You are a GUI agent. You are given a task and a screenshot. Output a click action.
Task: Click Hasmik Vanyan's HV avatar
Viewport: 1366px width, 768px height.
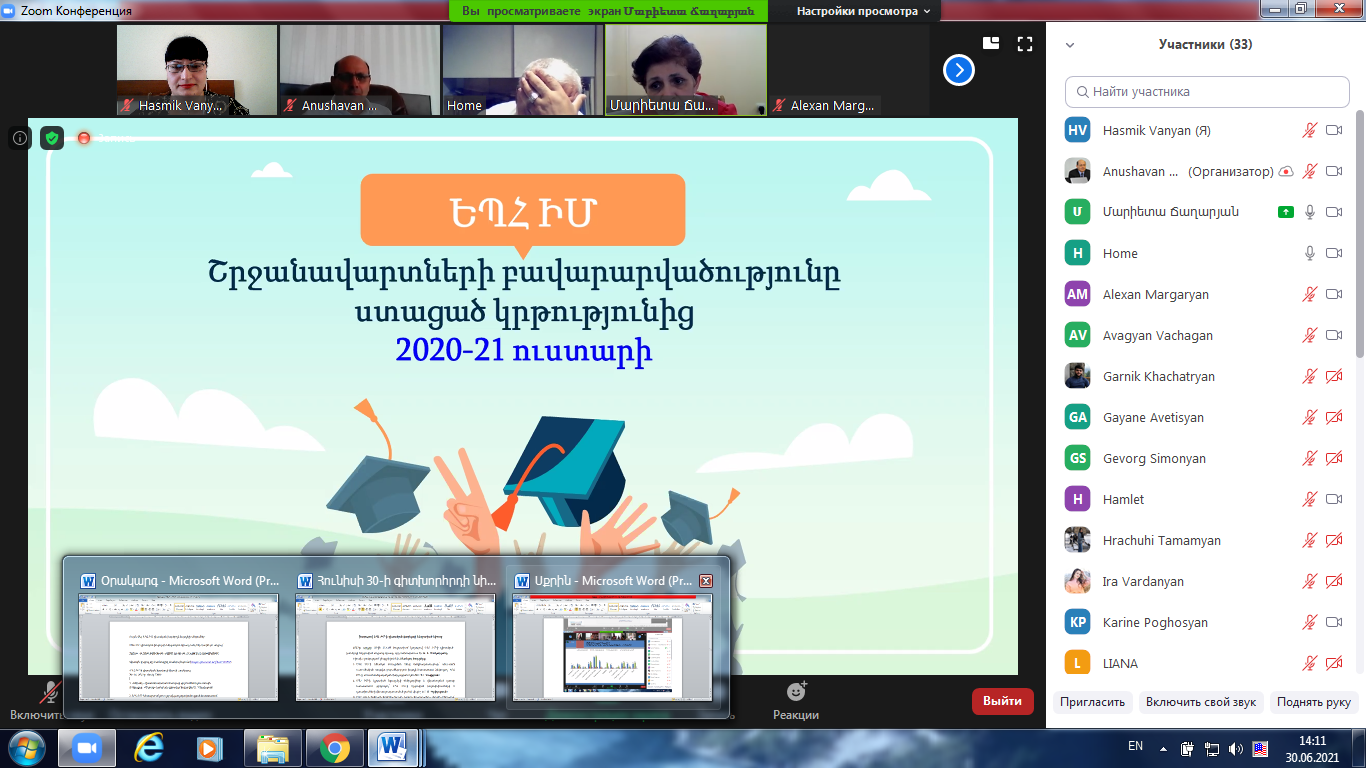pos(1077,130)
